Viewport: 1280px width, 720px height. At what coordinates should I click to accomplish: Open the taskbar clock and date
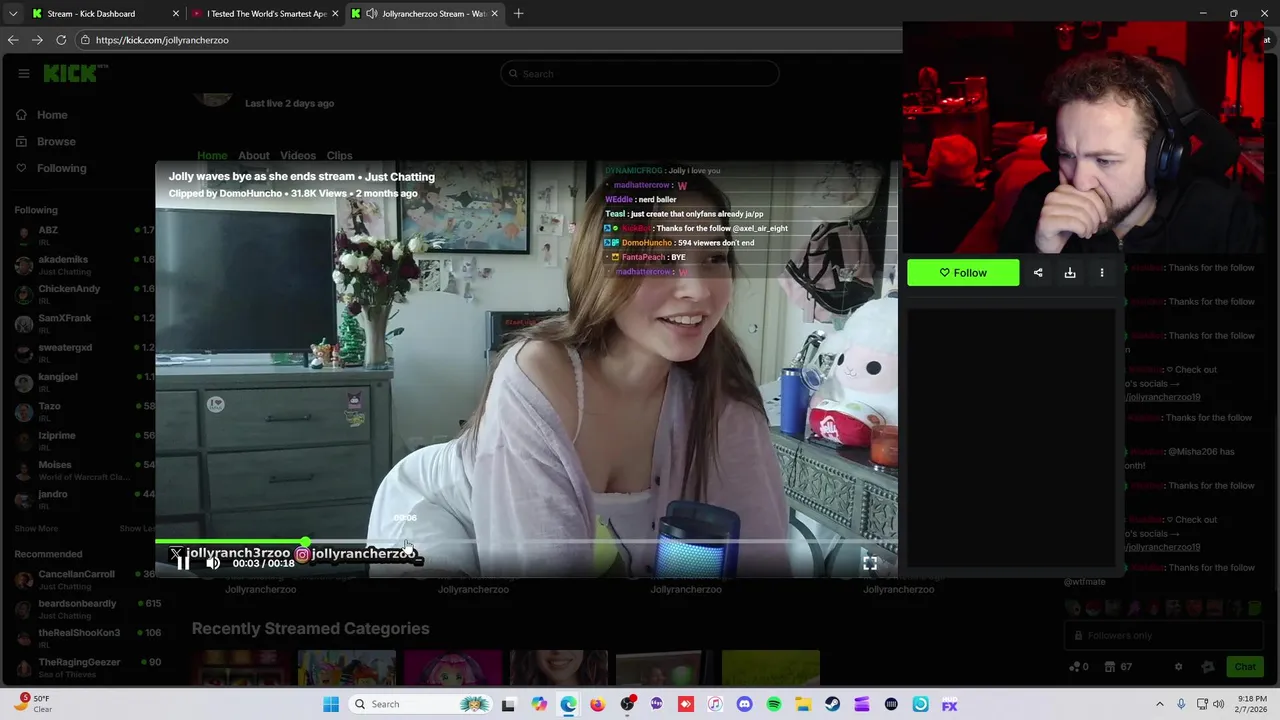pos(1252,704)
